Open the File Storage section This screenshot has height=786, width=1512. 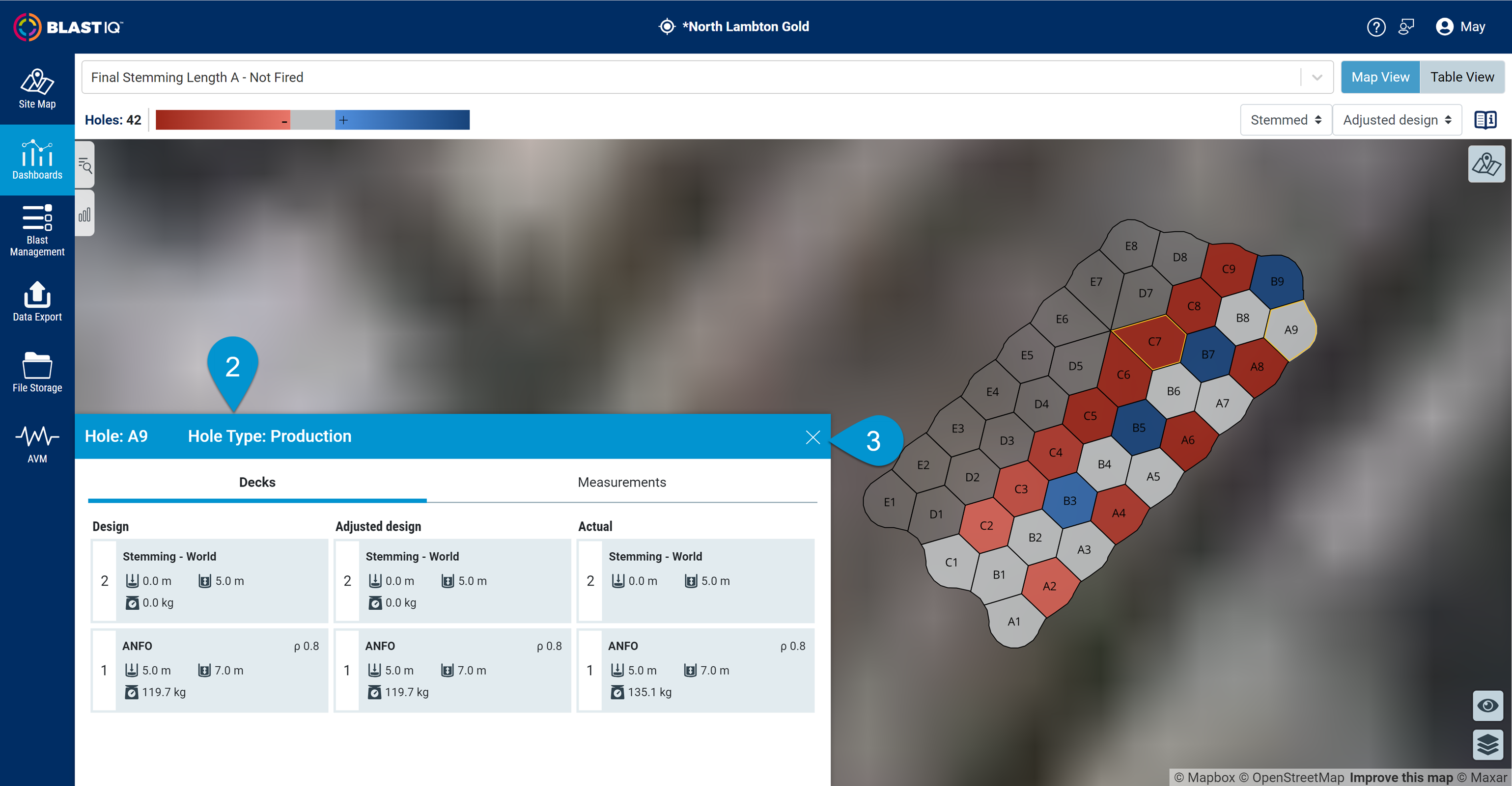pyautogui.click(x=37, y=373)
